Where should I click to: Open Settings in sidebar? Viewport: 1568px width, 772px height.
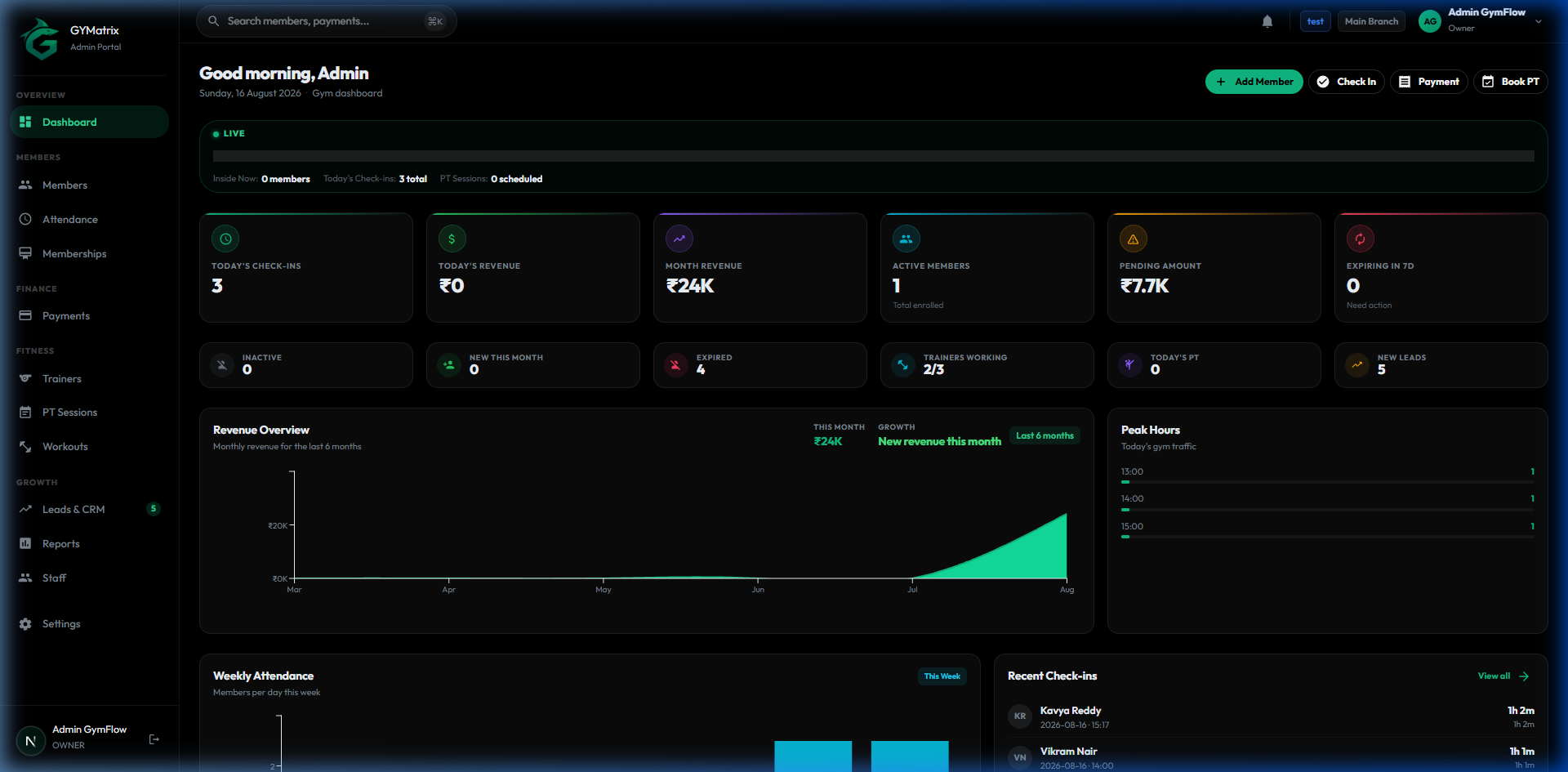(89, 624)
